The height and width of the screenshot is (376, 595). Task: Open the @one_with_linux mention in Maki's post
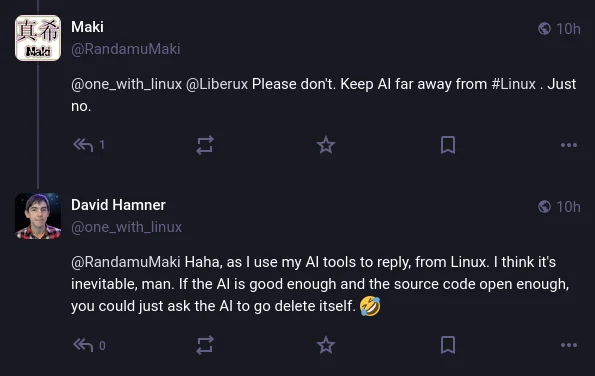[x=126, y=84]
